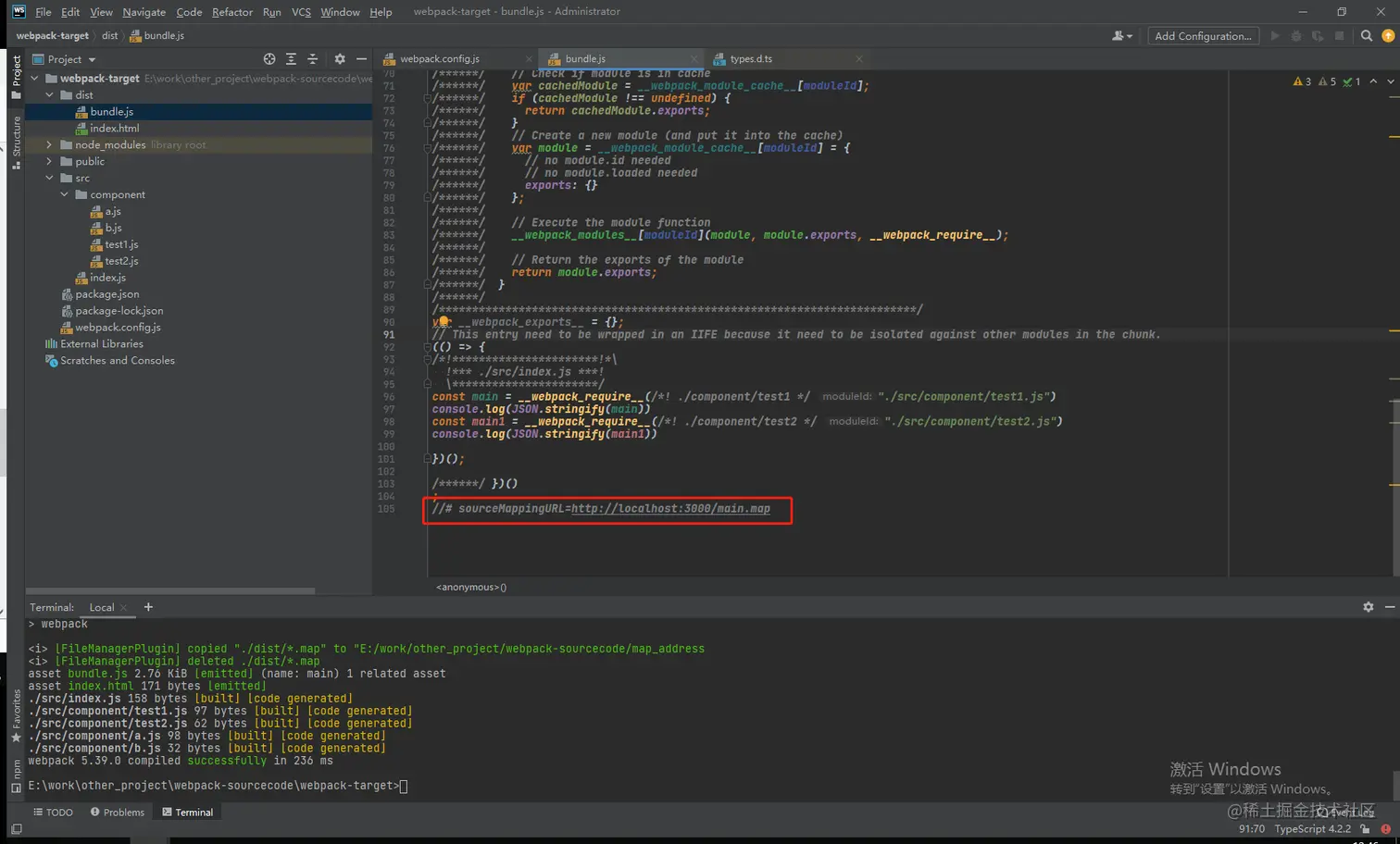Viewport: 1400px width, 844px height.
Task: Open the Refactor menu
Action: pyautogui.click(x=231, y=12)
